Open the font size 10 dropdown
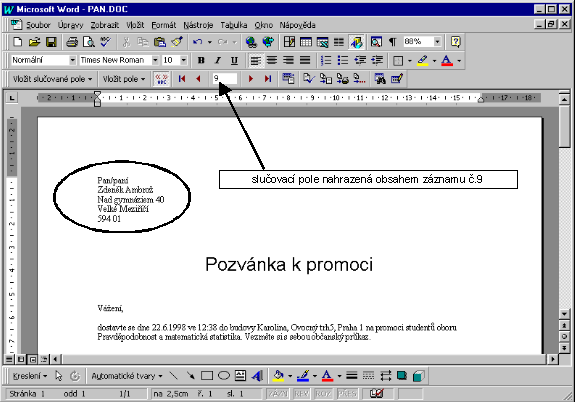575x402 pixels. click(x=184, y=60)
